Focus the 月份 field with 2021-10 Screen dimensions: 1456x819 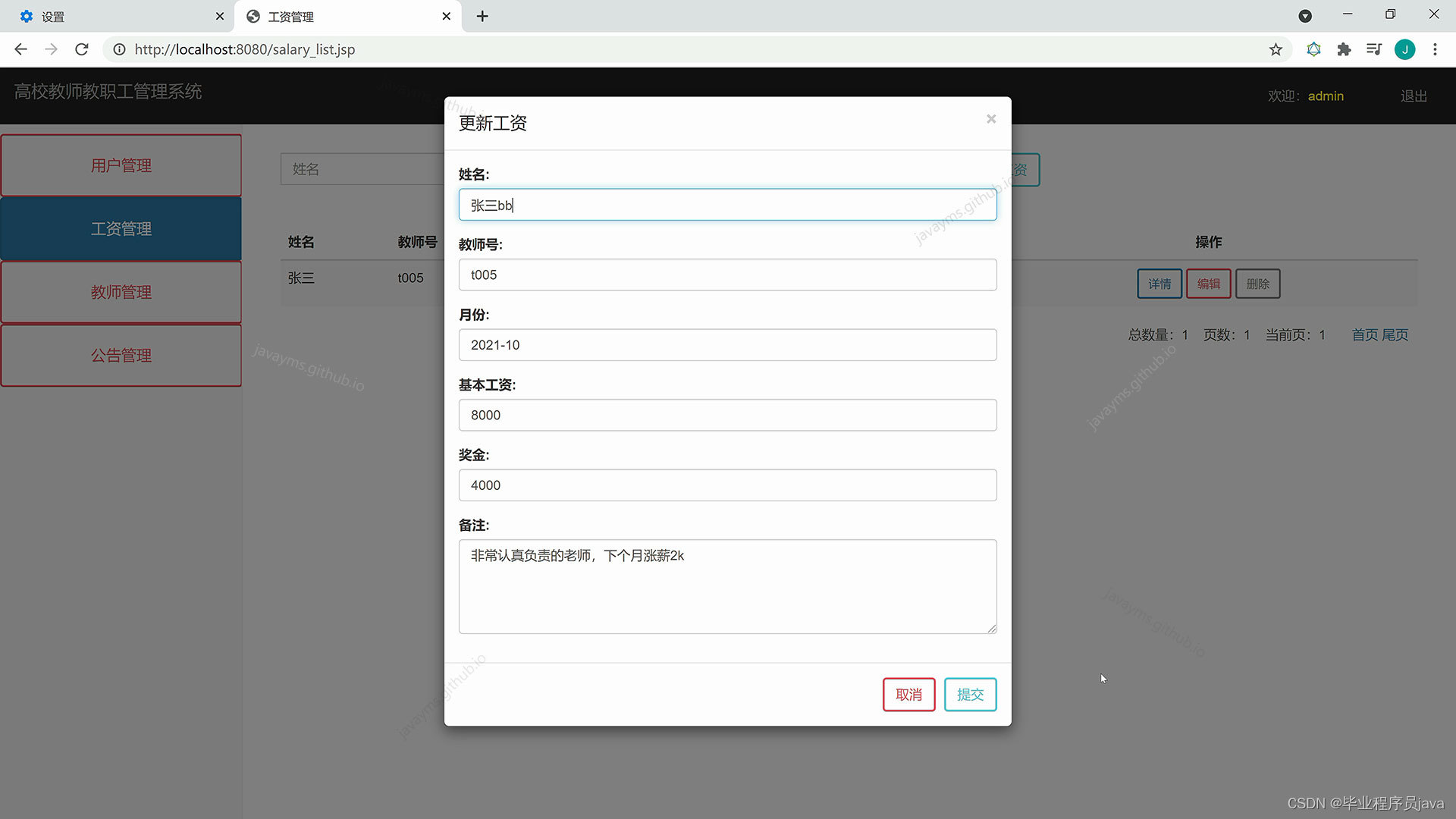pos(727,345)
